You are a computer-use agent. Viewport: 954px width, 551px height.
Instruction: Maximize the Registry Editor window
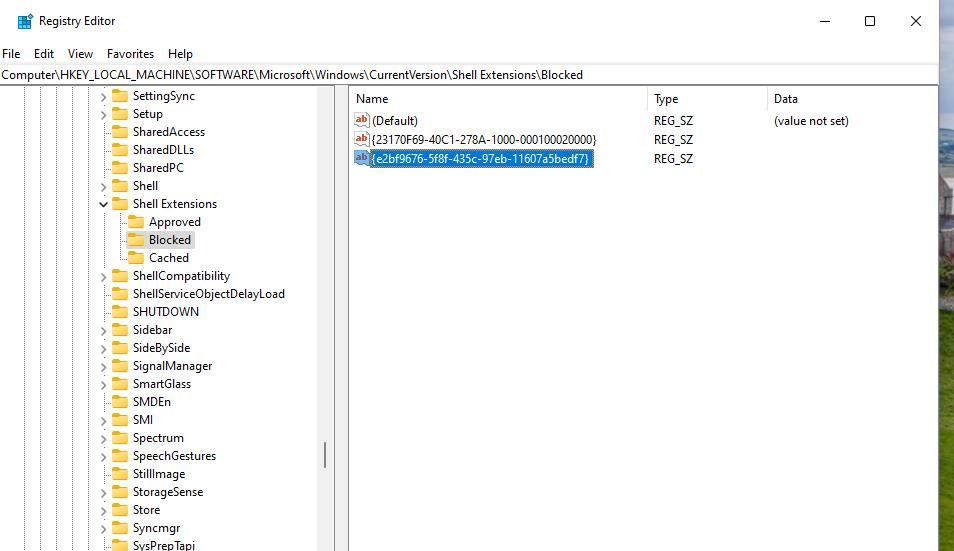pos(870,21)
